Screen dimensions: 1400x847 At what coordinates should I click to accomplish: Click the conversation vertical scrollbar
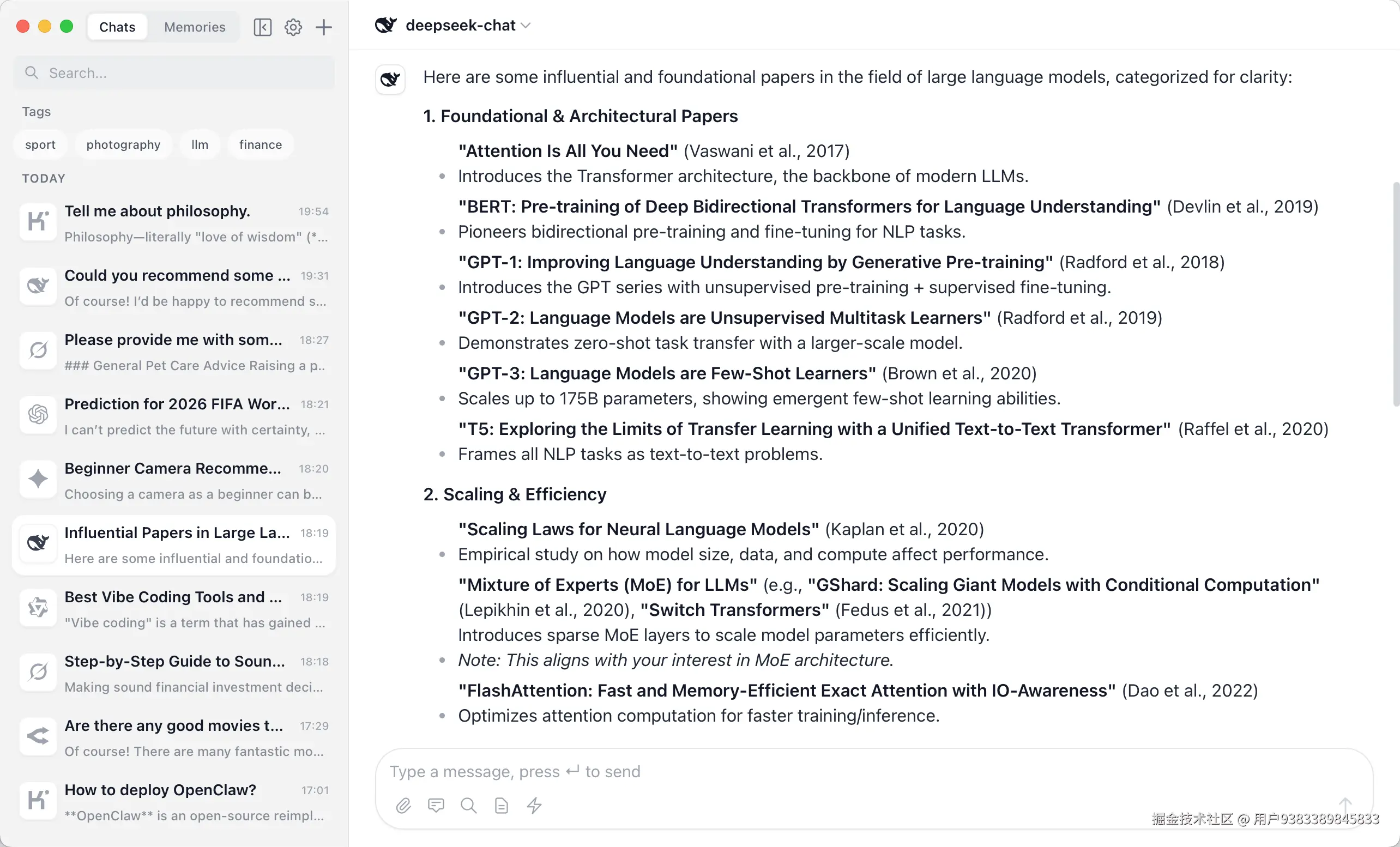pyautogui.click(x=1396, y=294)
